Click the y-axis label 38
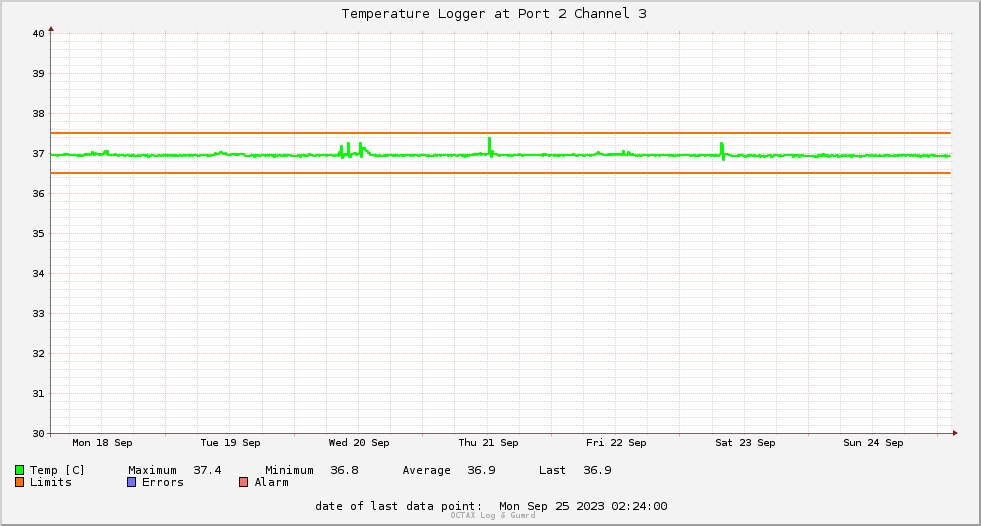This screenshot has width=981, height=526. [x=39, y=114]
